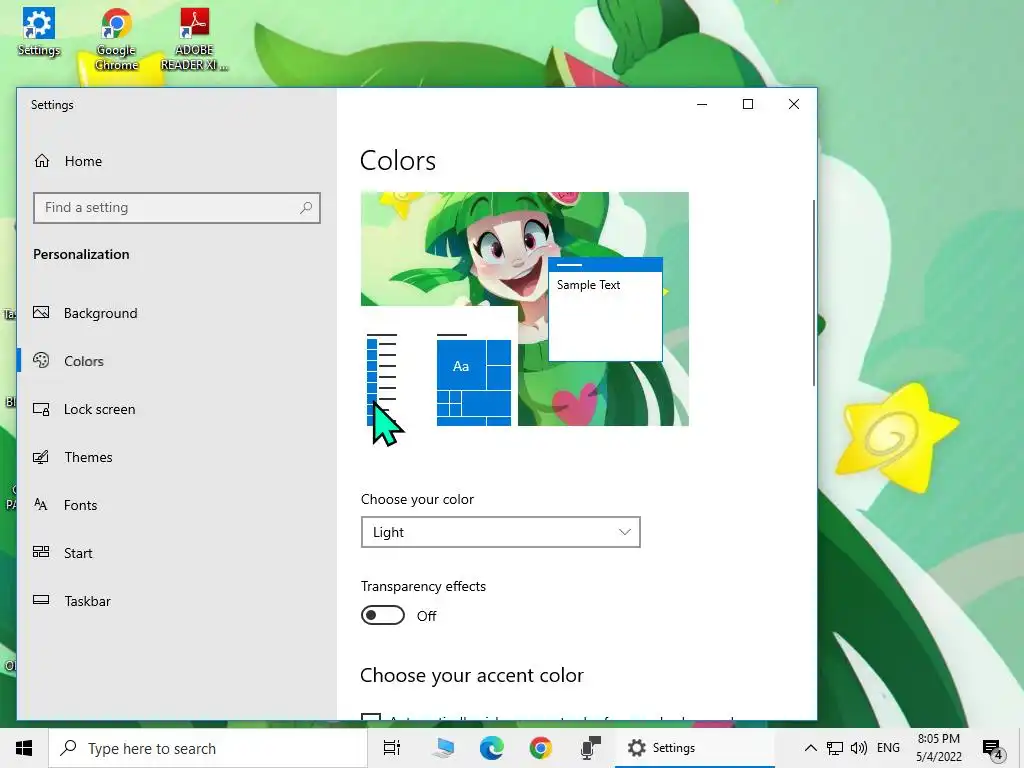Image resolution: width=1024 pixels, height=768 pixels.
Task: Open the Home page in Settings
Action: (83, 161)
